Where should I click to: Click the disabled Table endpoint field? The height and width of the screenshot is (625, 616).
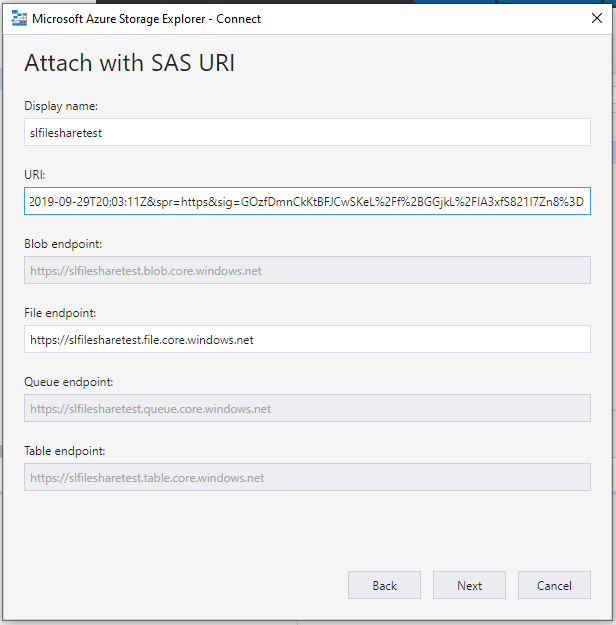click(307, 477)
